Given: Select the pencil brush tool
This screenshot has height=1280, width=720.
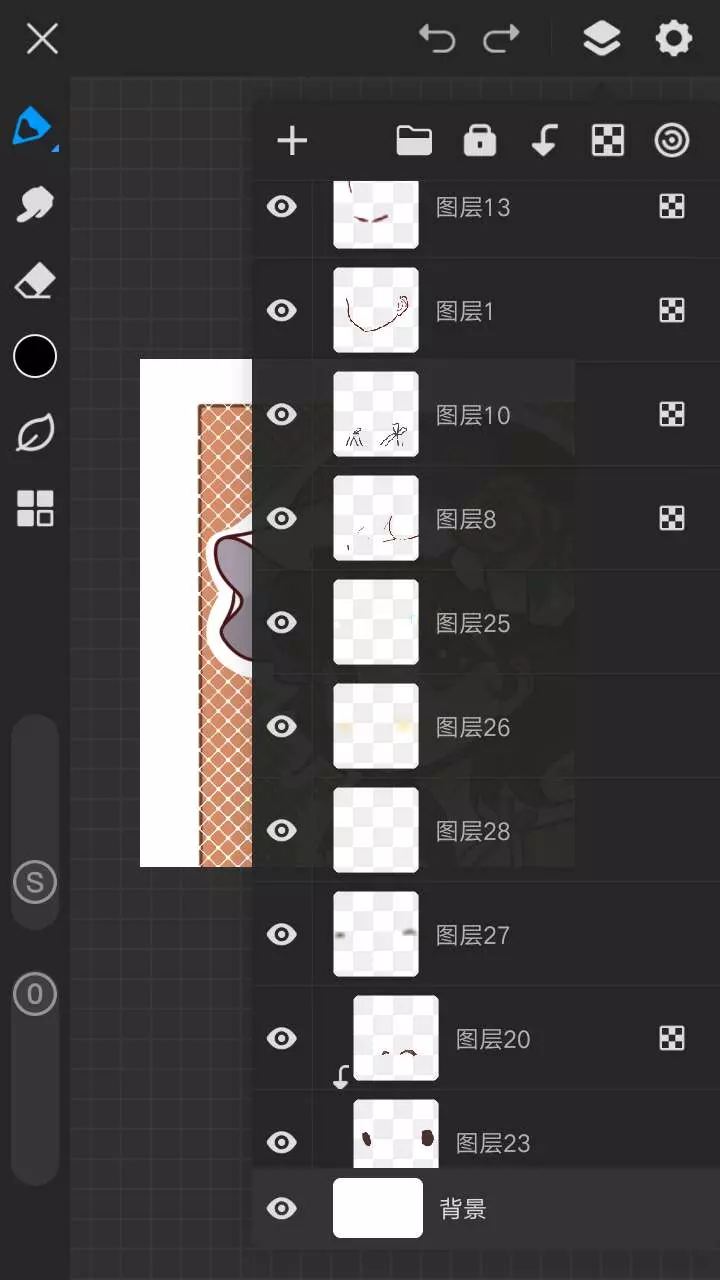Looking at the screenshot, I should point(33,128).
